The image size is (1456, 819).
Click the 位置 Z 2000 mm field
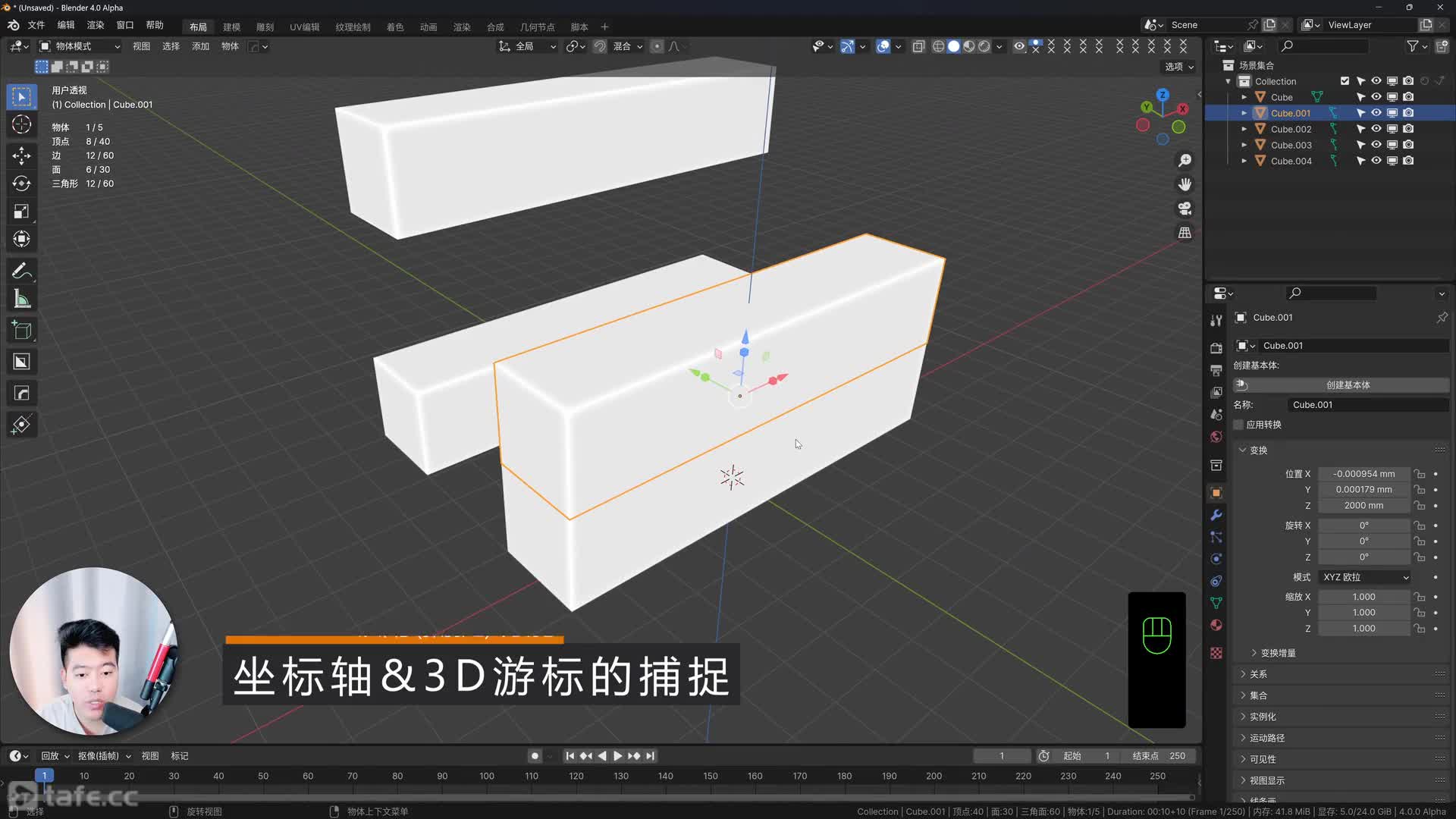click(x=1363, y=506)
